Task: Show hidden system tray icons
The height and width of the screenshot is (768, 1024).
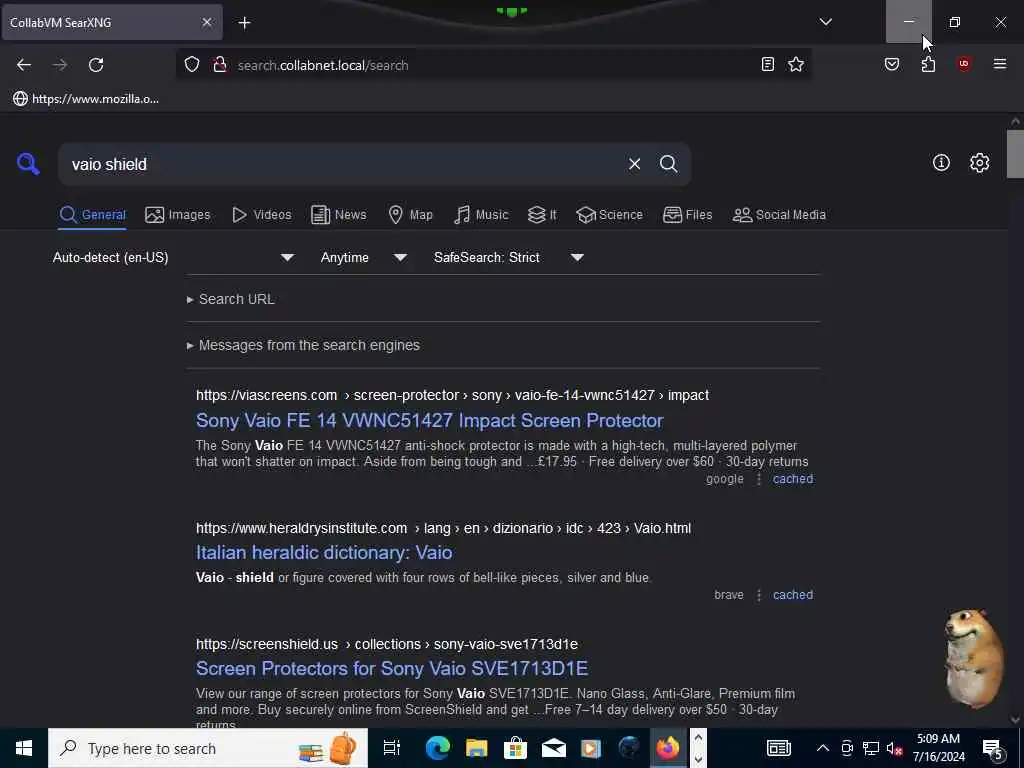Action: point(823,748)
